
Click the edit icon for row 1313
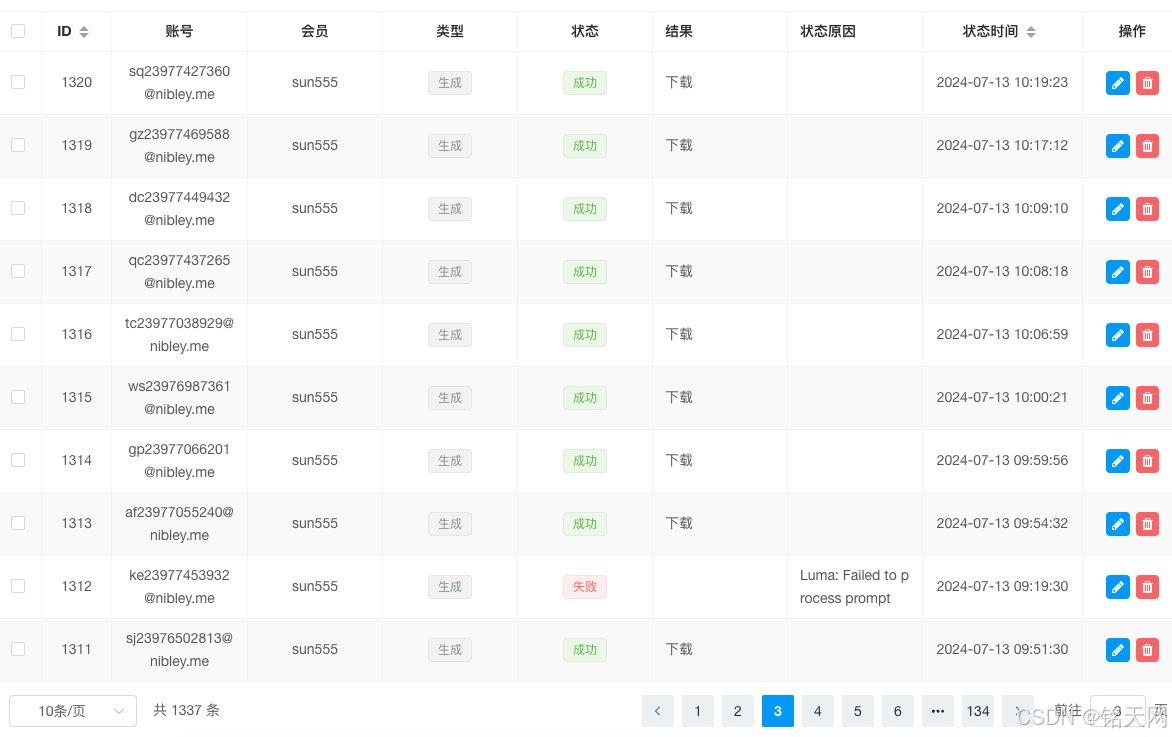(x=1117, y=523)
